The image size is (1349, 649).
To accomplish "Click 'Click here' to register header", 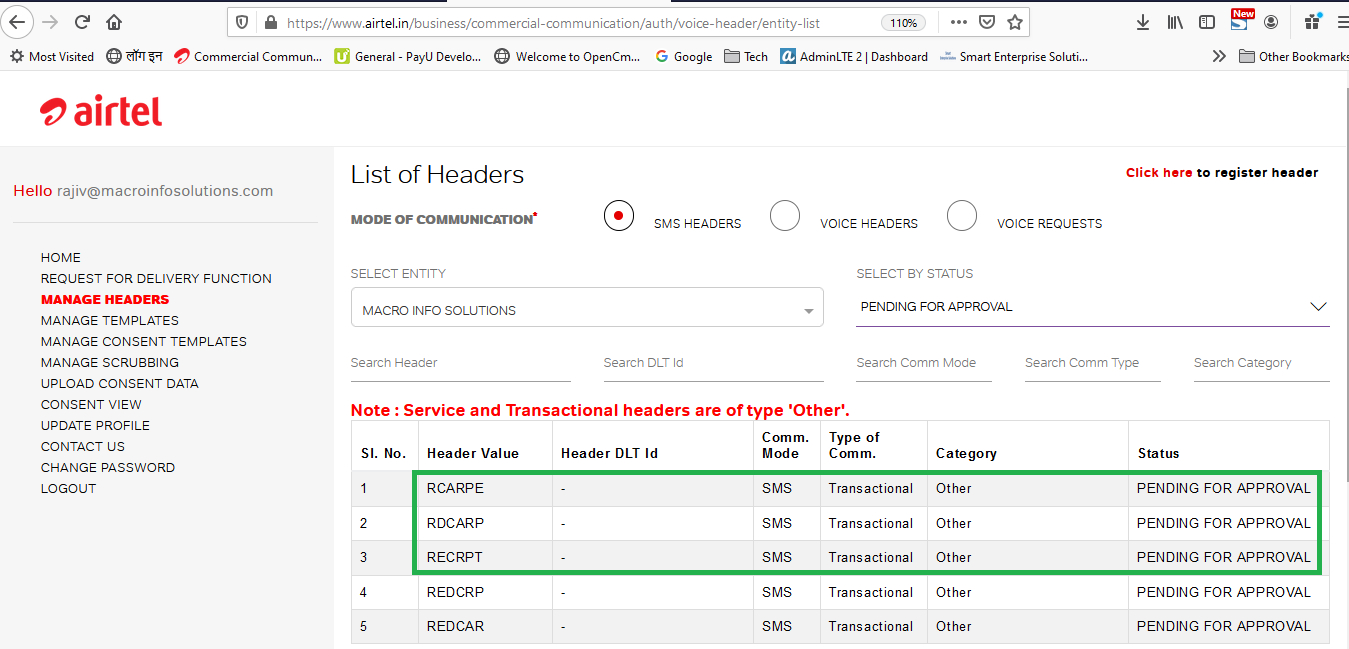I will pos(1159,173).
